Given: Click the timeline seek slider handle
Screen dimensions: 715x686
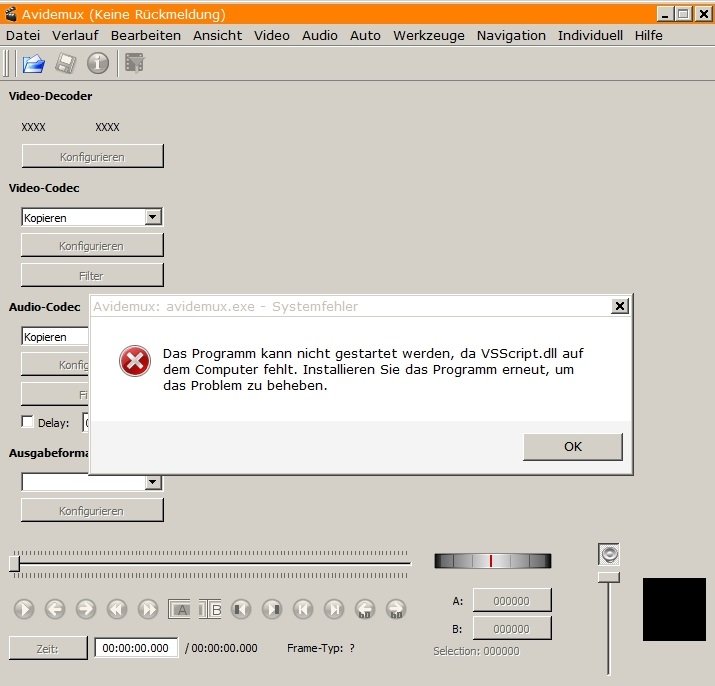Looking at the screenshot, I should 15,563.
